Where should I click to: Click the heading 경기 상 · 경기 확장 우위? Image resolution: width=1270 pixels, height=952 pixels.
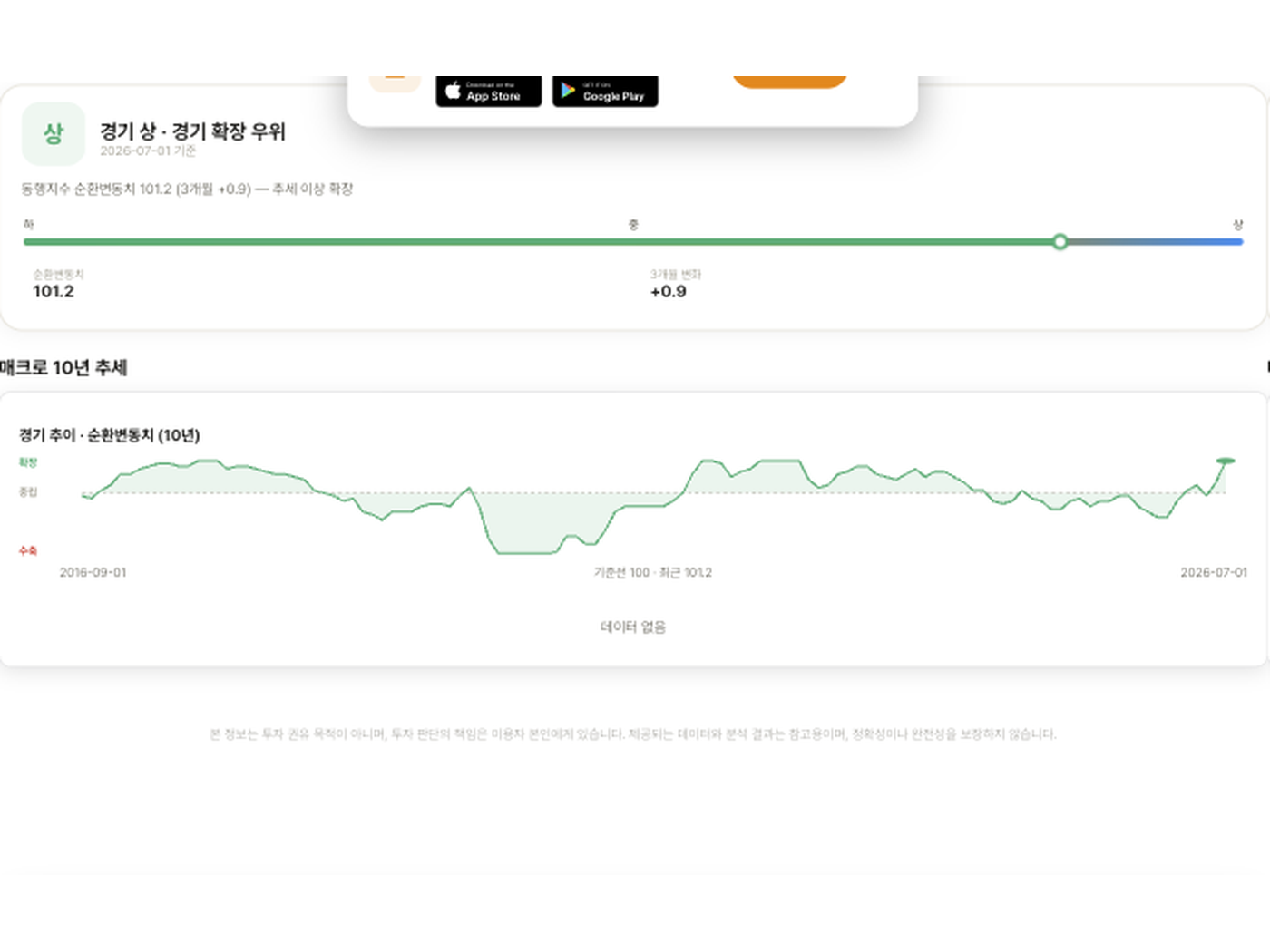192,131
